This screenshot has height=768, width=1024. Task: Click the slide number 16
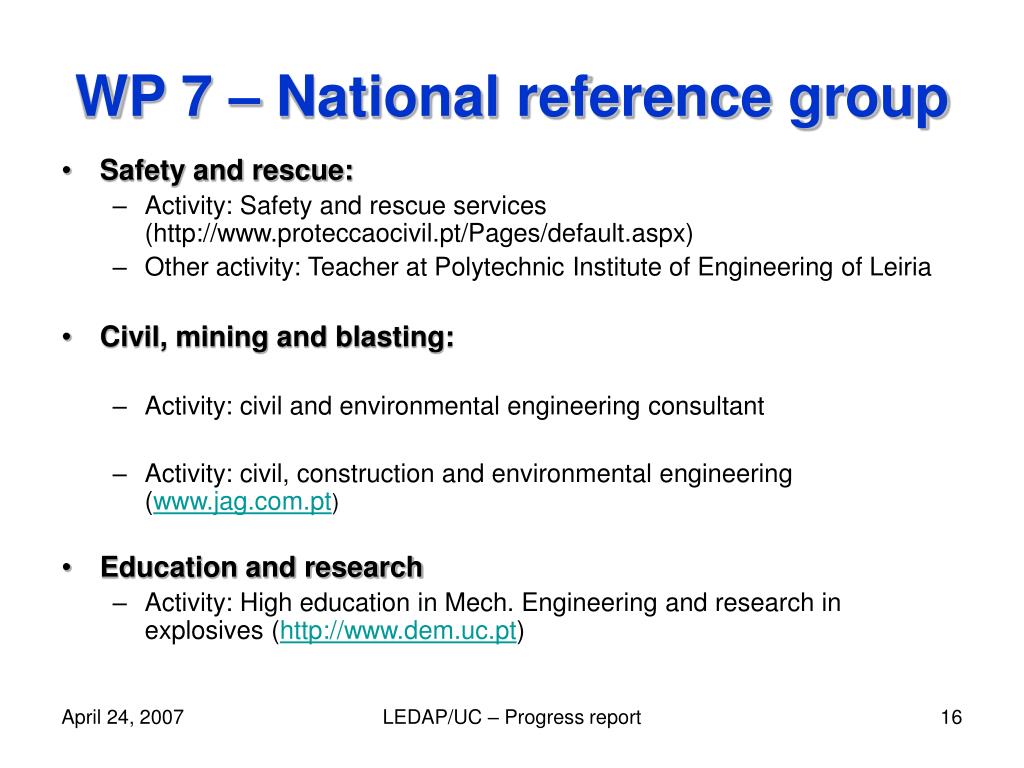tap(951, 717)
